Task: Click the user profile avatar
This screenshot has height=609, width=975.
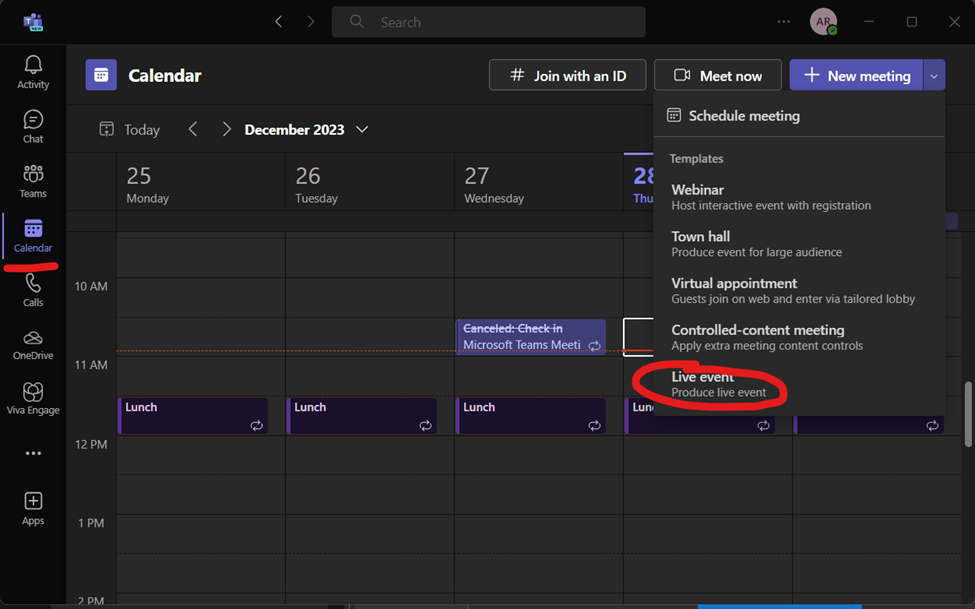Action: pyautogui.click(x=823, y=22)
